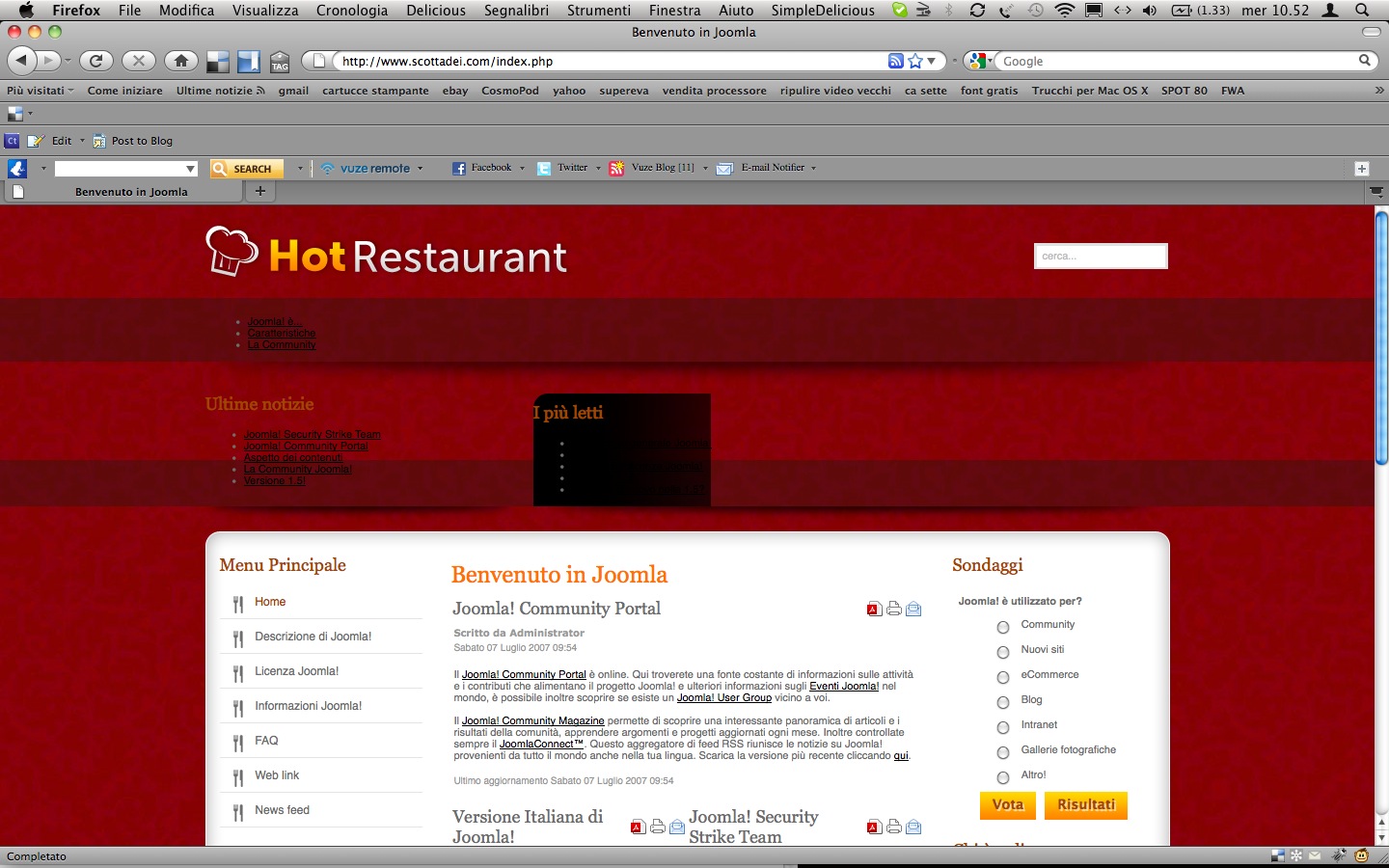Email the Joomla! Community Portal article
1389x868 pixels.
[x=913, y=609]
